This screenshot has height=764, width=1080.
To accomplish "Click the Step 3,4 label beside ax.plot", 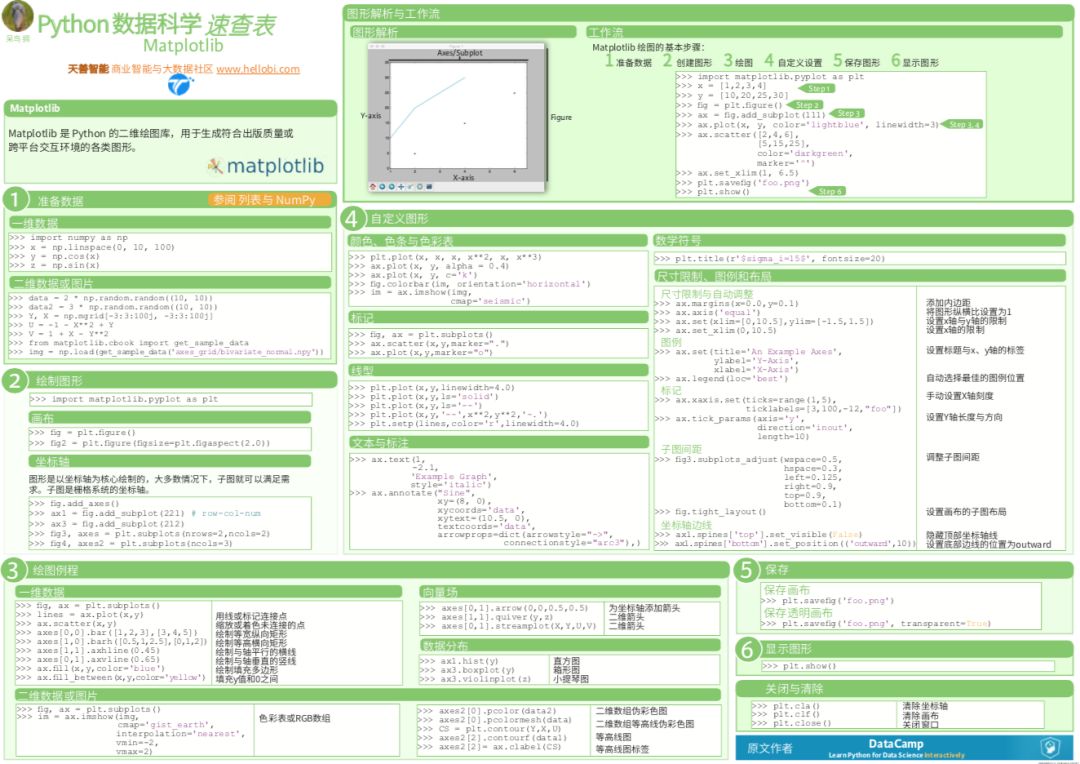I will [x=962, y=125].
